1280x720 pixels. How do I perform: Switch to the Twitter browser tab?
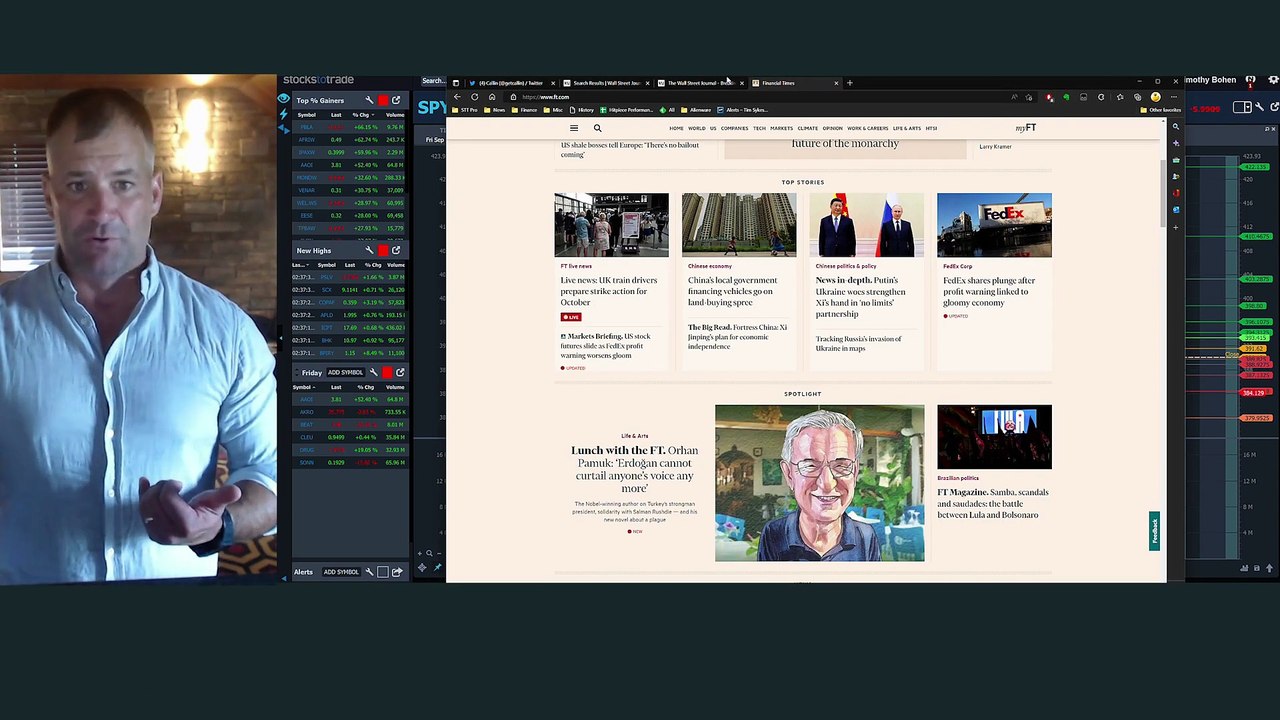coord(510,83)
